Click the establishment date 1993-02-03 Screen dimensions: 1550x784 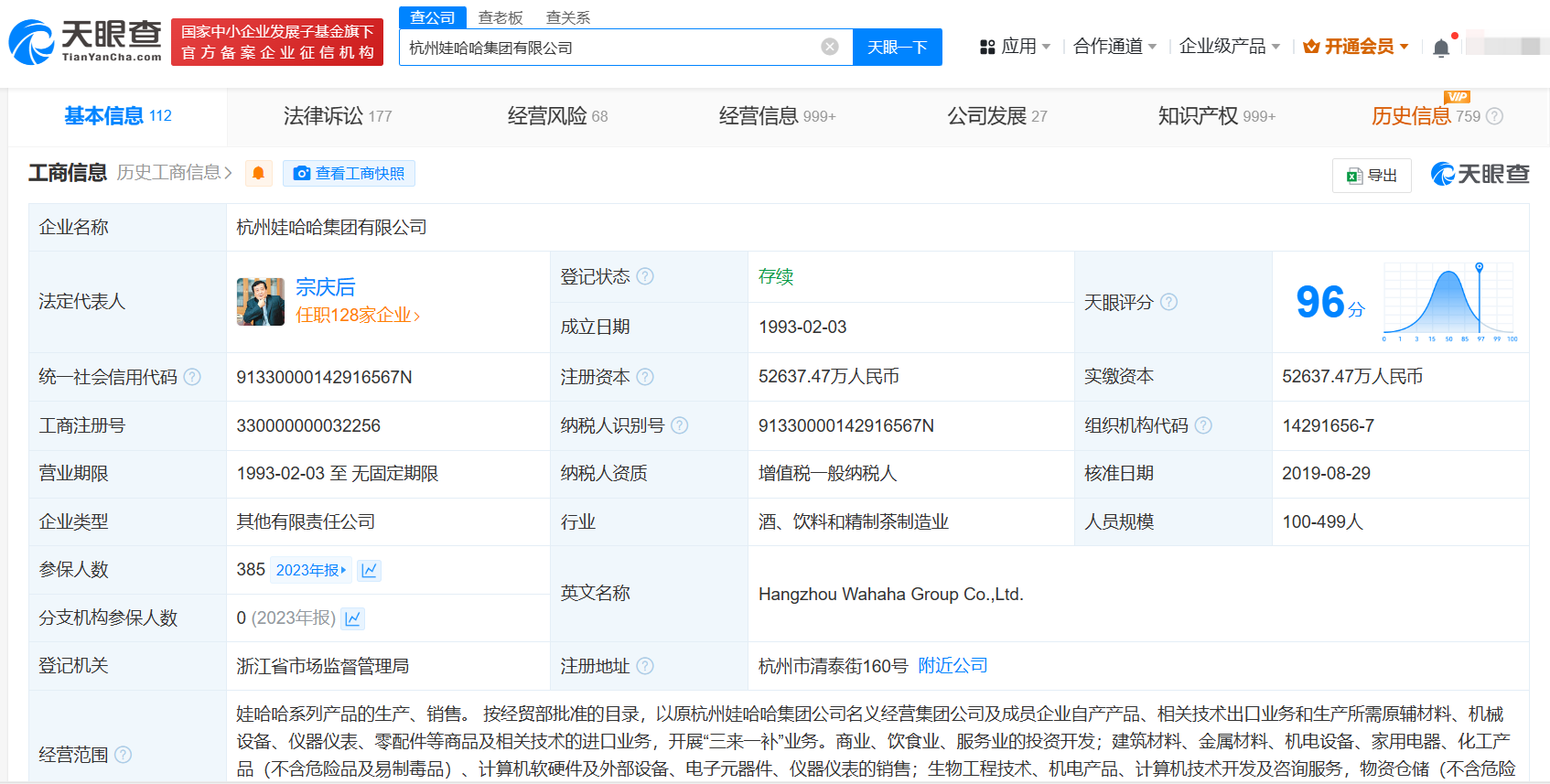(x=802, y=327)
